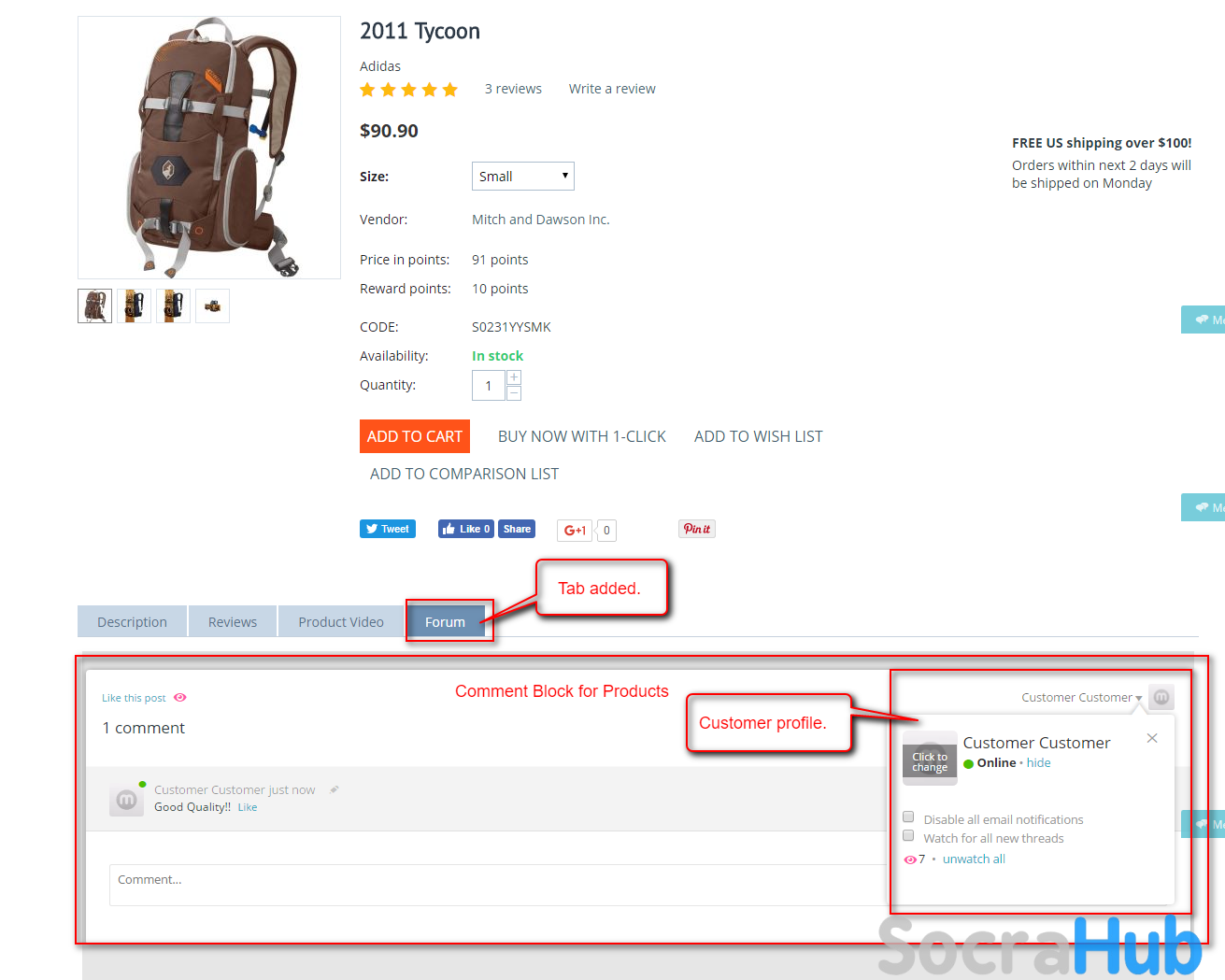Like the 'Good Quality!!' comment

tap(248, 807)
